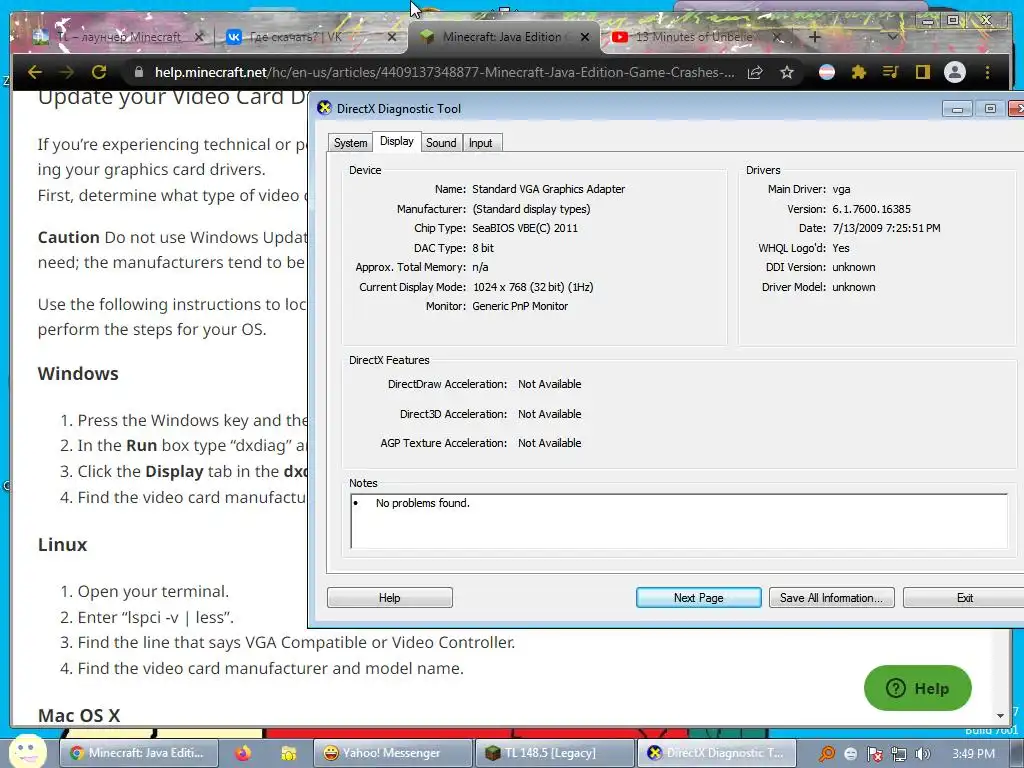Click the Start button face icon
Screen dimensions: 1024x768
(27, 752)
